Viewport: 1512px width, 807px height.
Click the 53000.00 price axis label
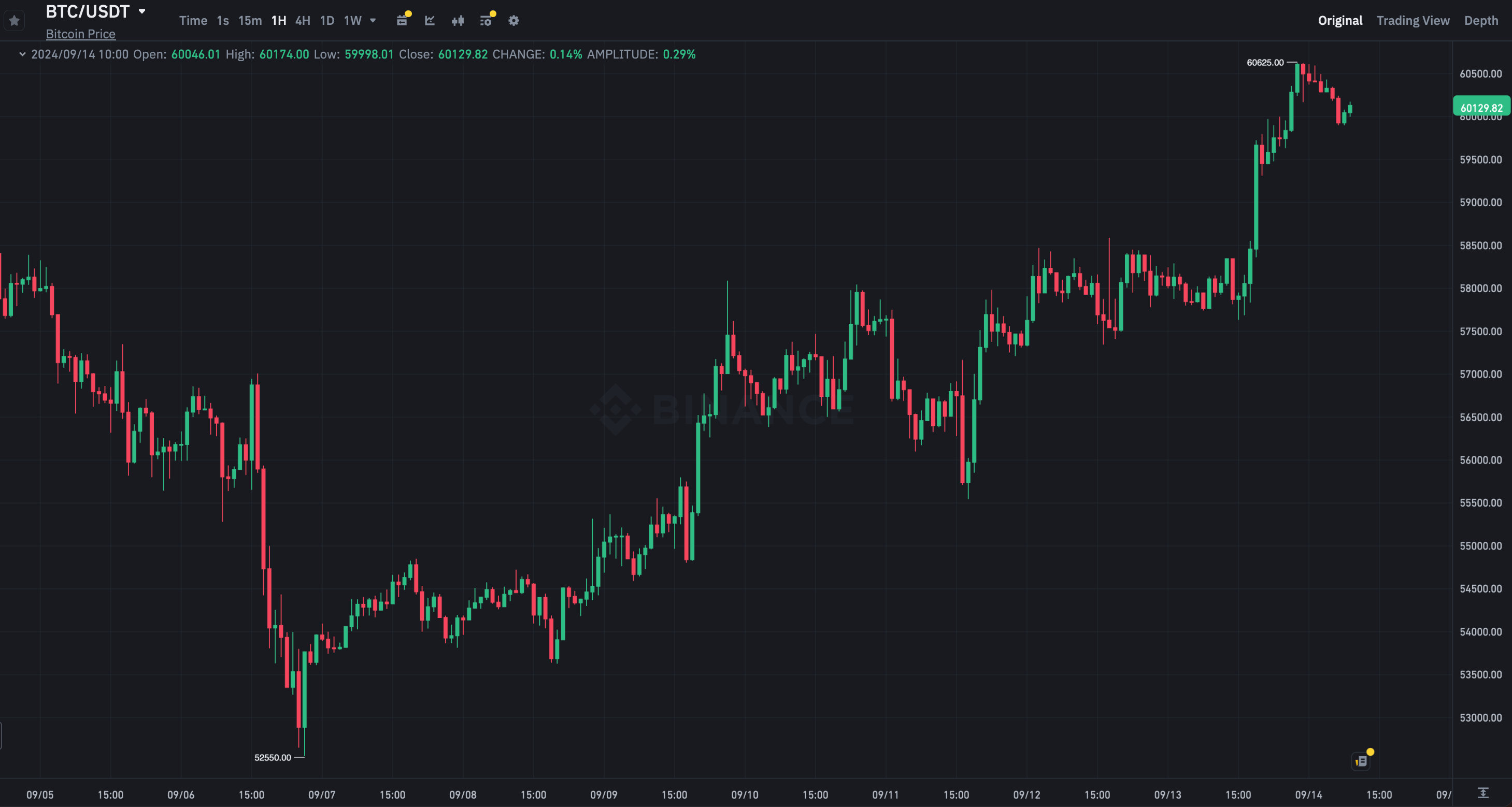1480,717
